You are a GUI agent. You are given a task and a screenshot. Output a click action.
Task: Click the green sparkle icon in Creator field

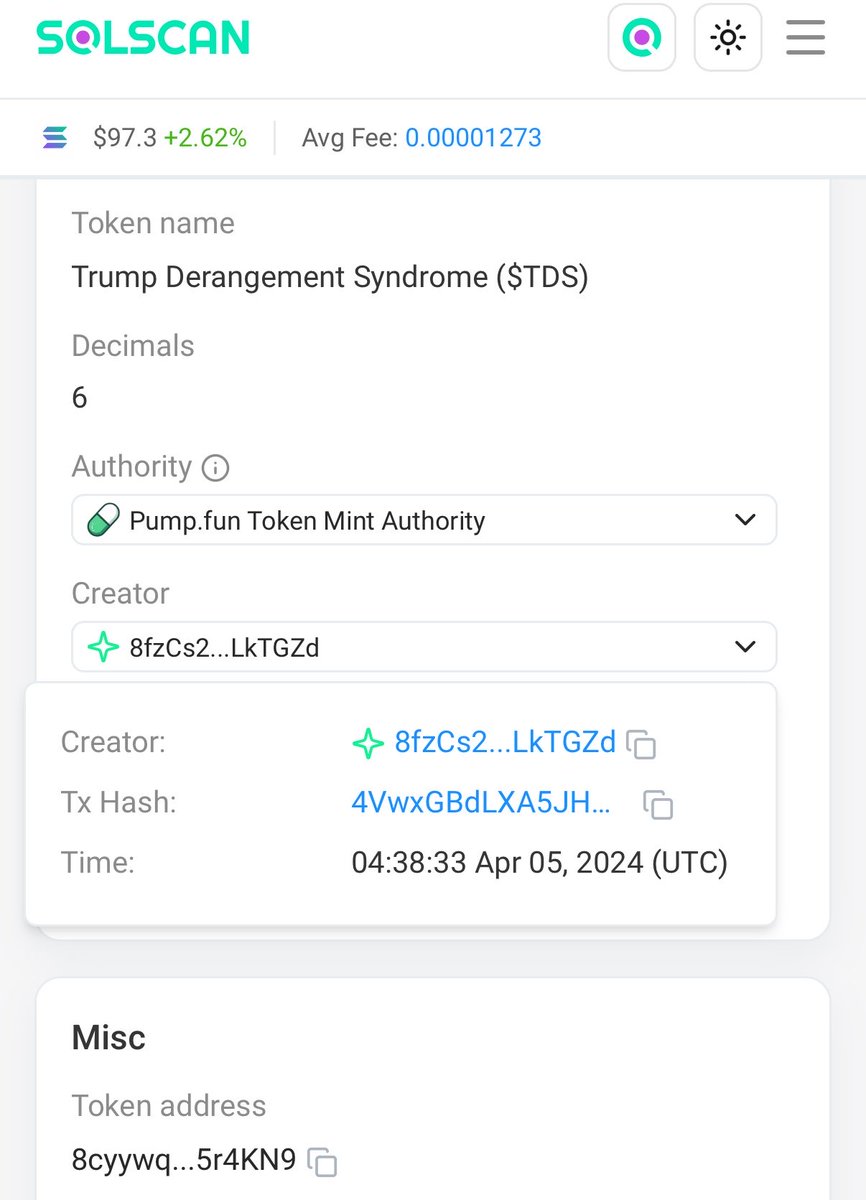point(103,647)
